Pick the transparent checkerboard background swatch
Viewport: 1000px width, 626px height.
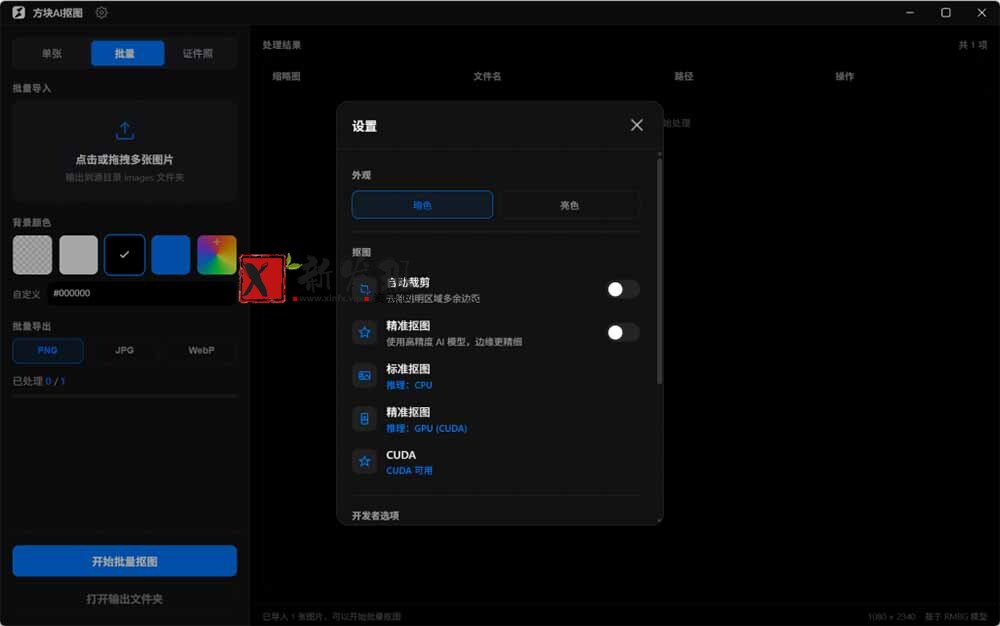coord(33,255)
